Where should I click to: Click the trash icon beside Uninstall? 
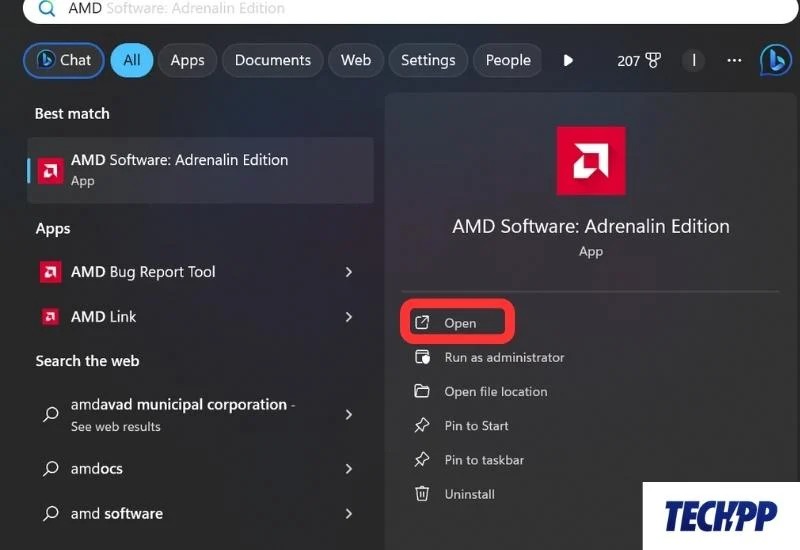tap(423, 494)
